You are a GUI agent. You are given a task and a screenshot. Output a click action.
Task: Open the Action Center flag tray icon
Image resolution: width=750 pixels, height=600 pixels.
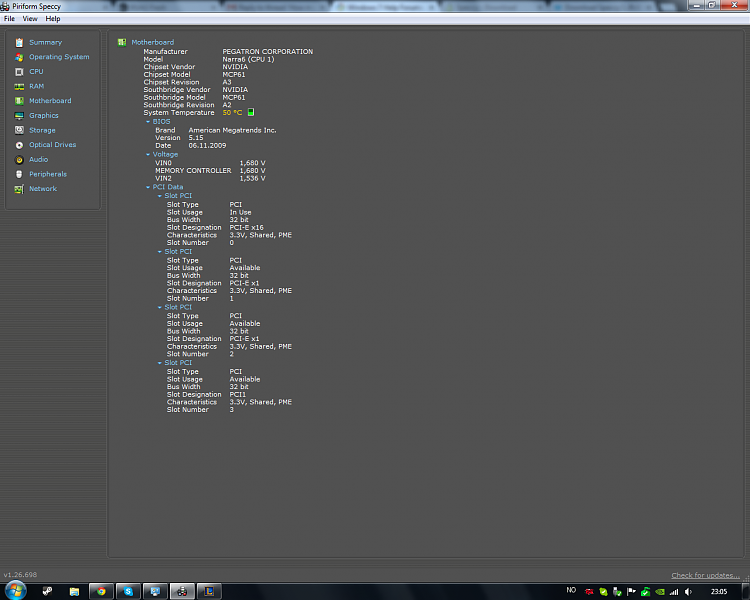pos(631,592)
